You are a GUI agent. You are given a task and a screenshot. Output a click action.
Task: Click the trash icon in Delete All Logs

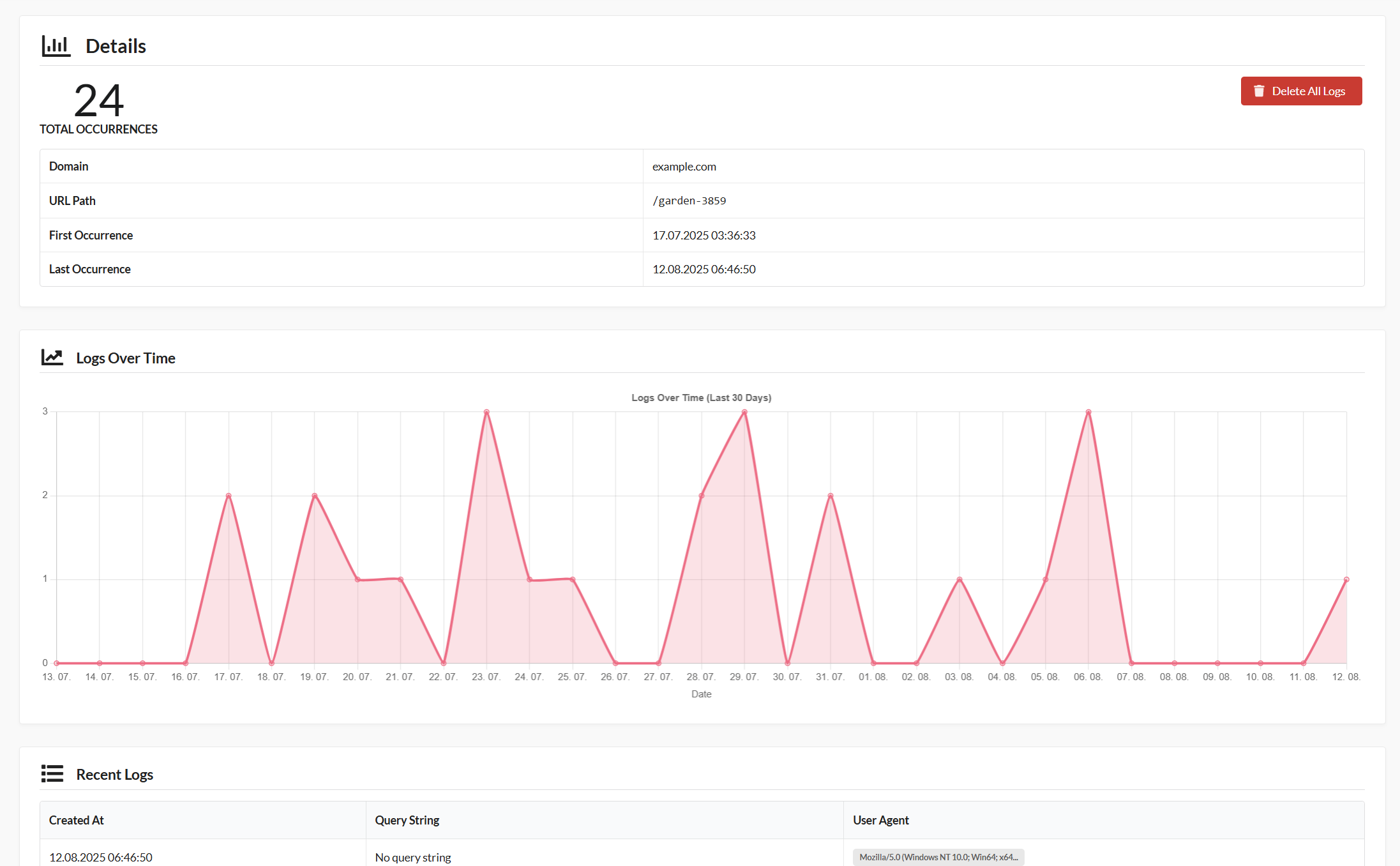point(1258,91)
